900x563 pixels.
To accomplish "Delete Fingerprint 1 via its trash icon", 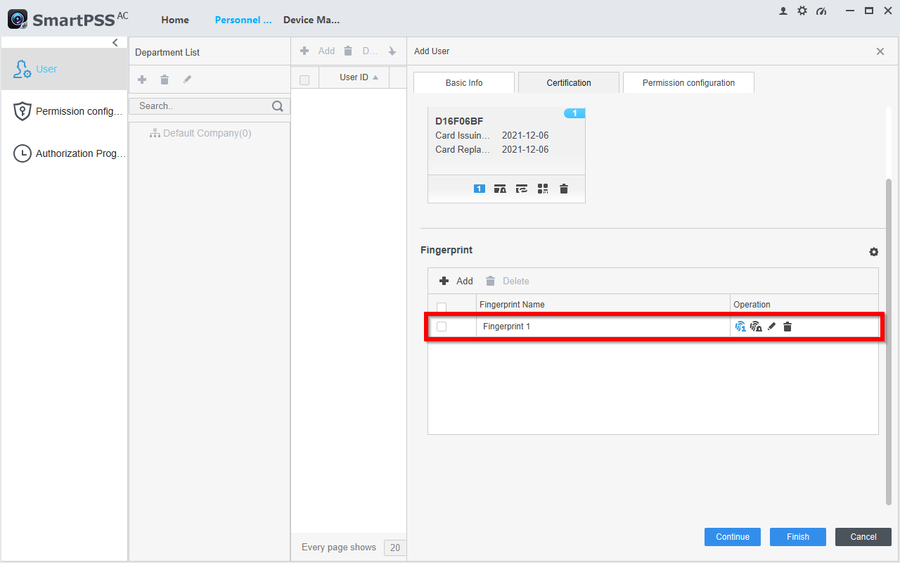I will pos(787,327).
